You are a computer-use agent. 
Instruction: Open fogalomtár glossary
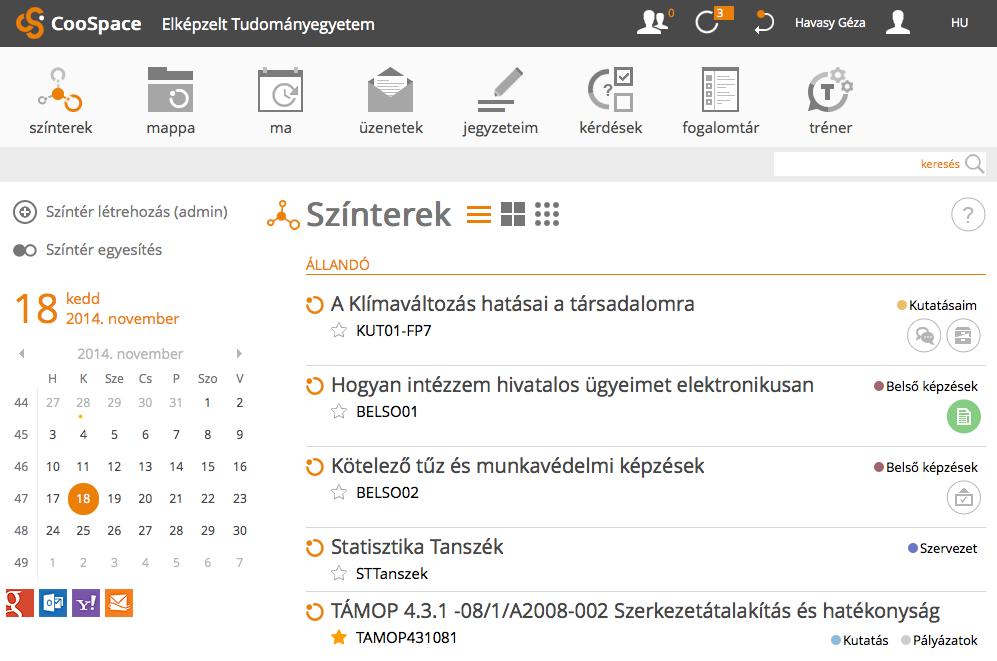coord(720,101)
